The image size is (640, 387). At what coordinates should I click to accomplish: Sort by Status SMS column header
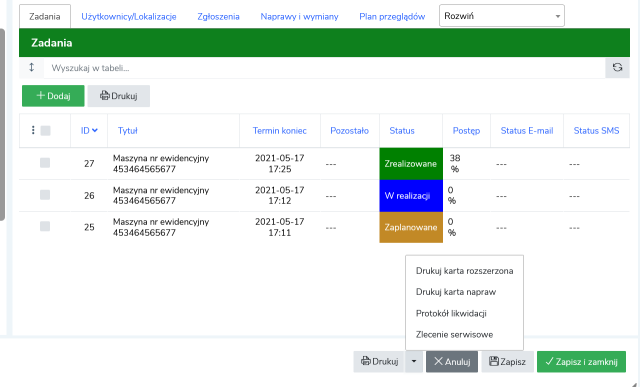tap(596, 131)
